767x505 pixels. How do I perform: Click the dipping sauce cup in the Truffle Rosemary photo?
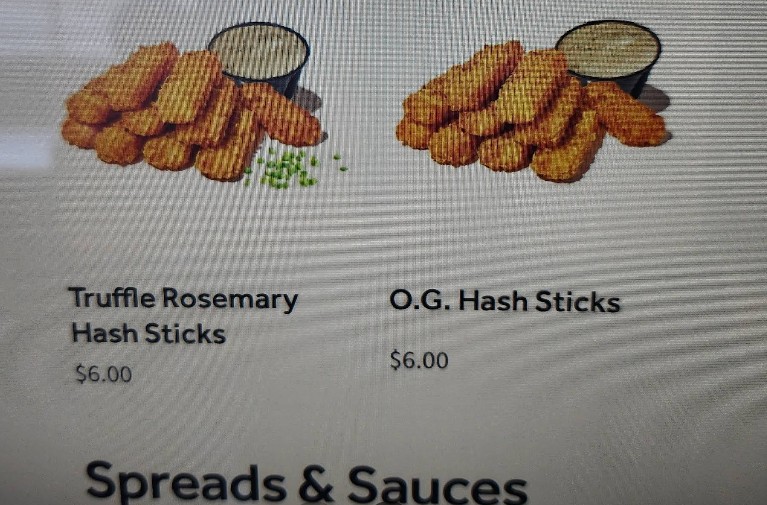coord(259,56)
